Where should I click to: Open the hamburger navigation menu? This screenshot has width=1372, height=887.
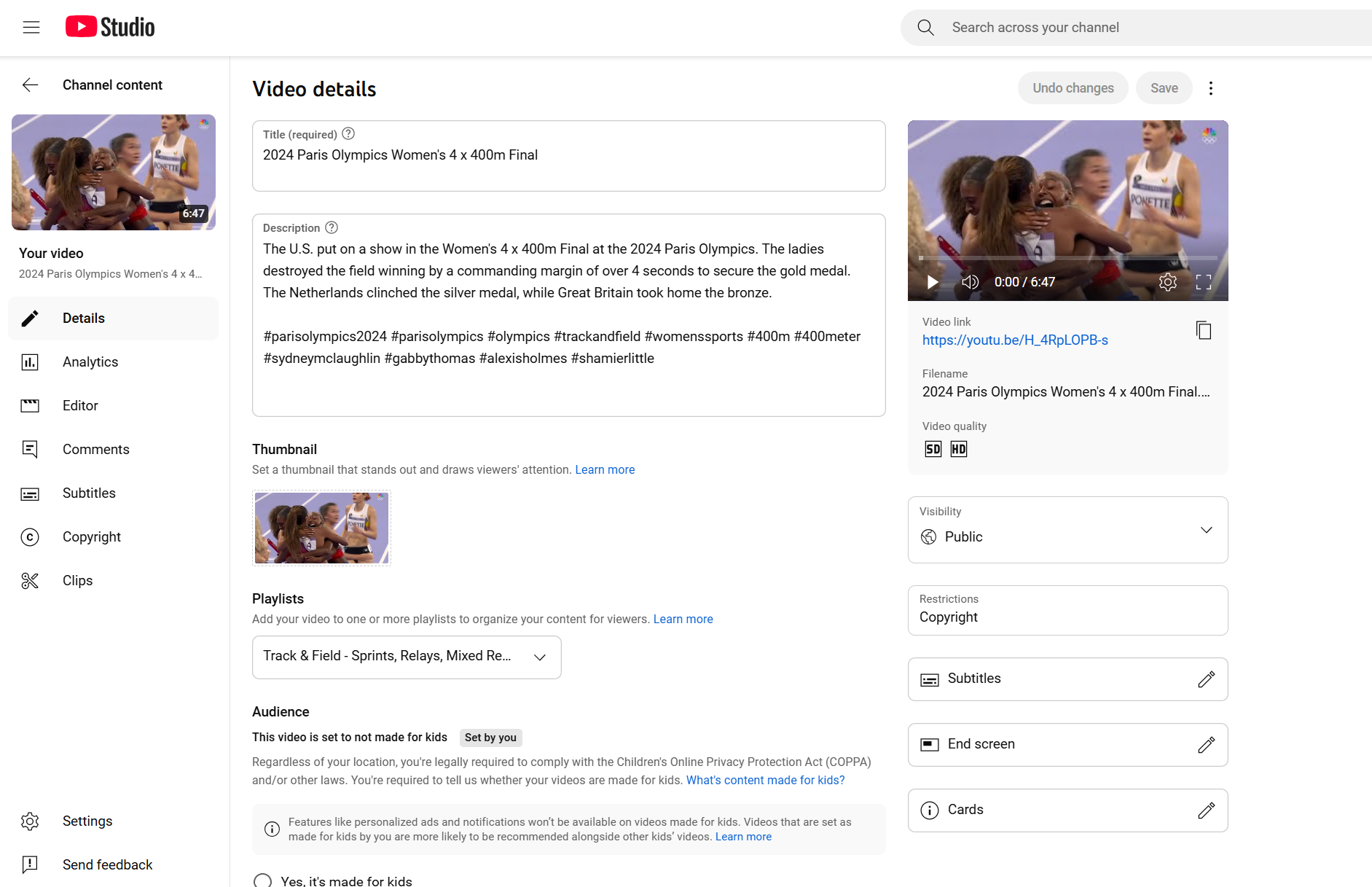[x=31, y=28]
